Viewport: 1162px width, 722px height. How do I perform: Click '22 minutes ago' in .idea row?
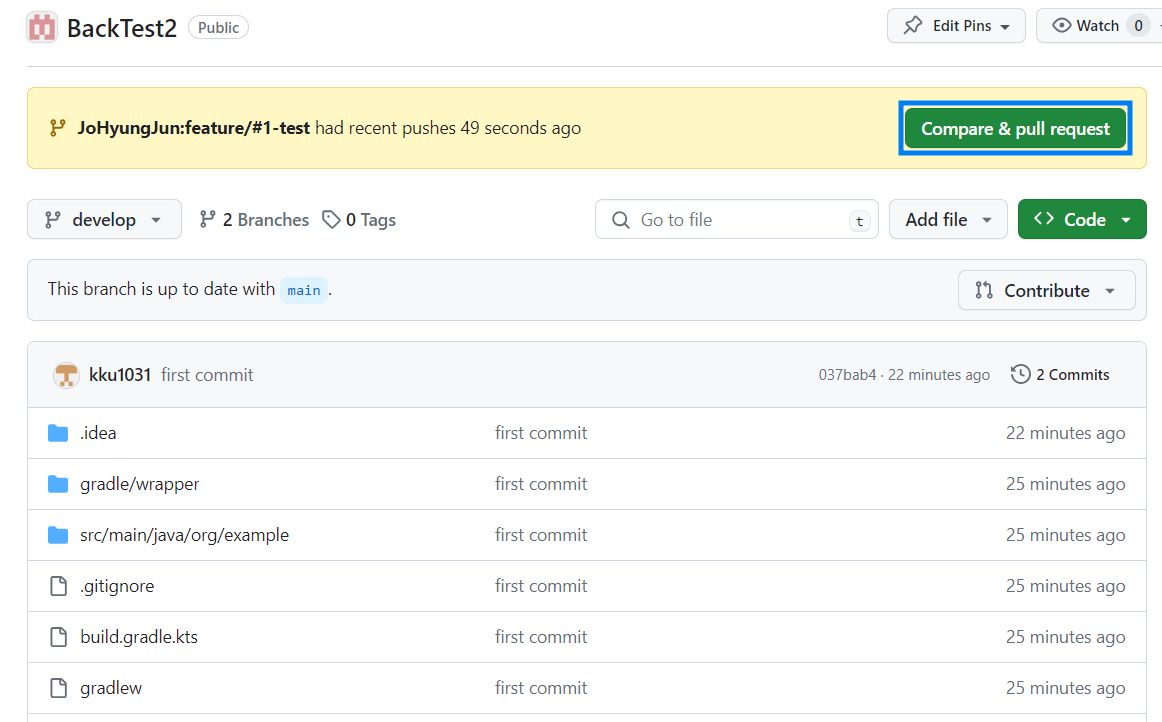1065,433
